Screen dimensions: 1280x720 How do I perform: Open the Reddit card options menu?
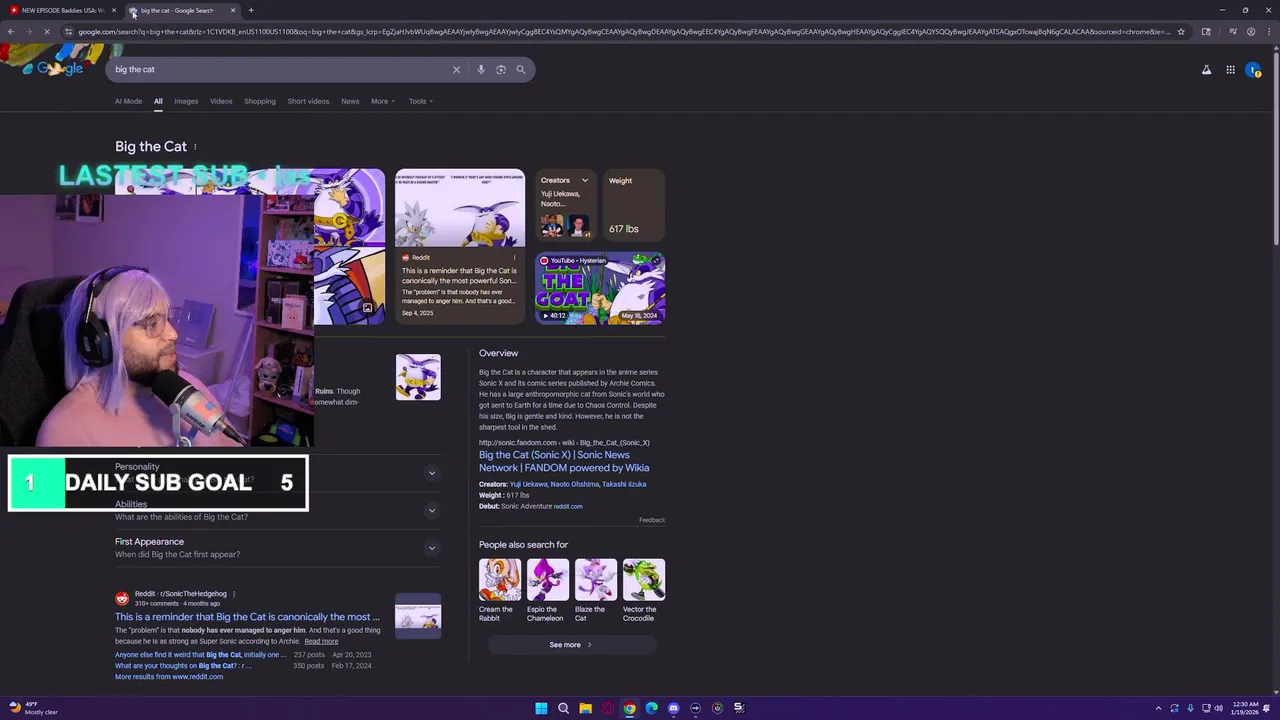coord(514,257)
